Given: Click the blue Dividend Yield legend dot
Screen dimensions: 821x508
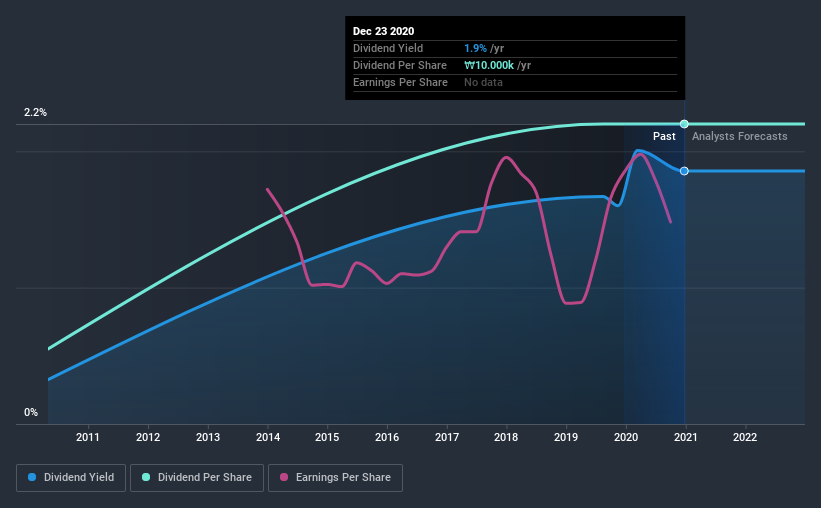Looking at the screenshot, I should click(x=32, y=477).
